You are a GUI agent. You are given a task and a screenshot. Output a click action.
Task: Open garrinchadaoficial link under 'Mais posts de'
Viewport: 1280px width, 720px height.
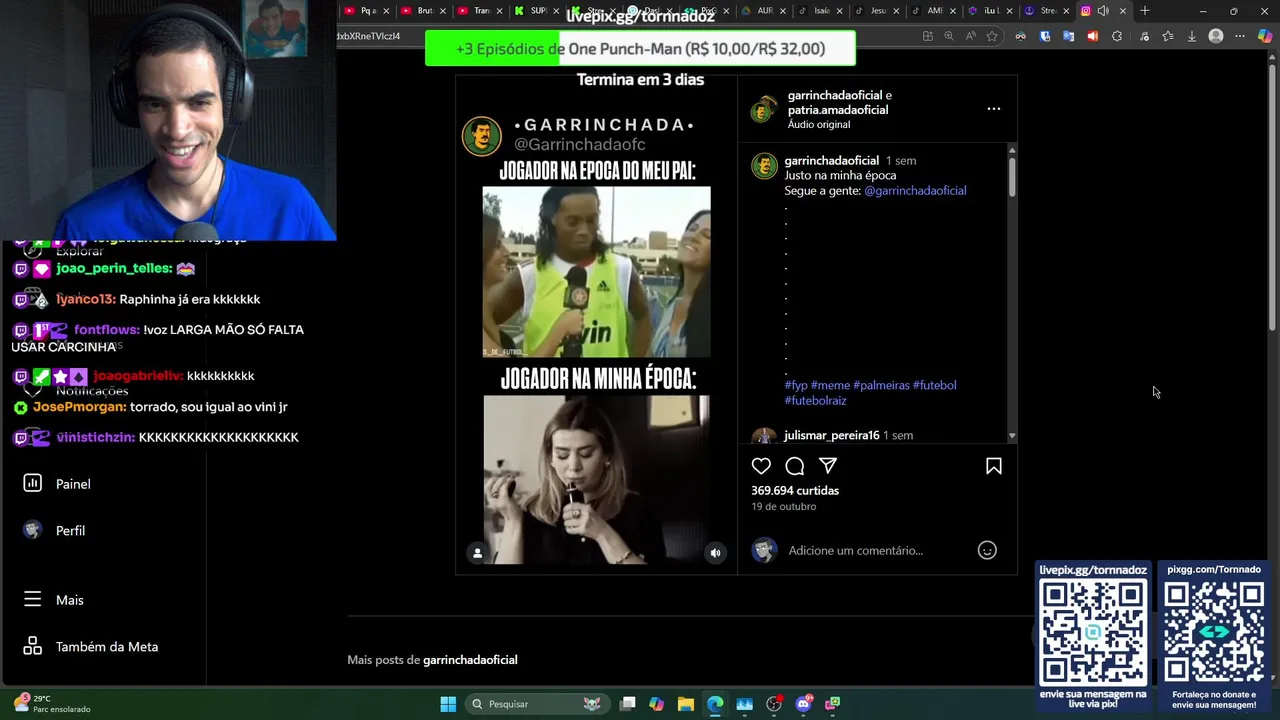click(x=470, y=660)
